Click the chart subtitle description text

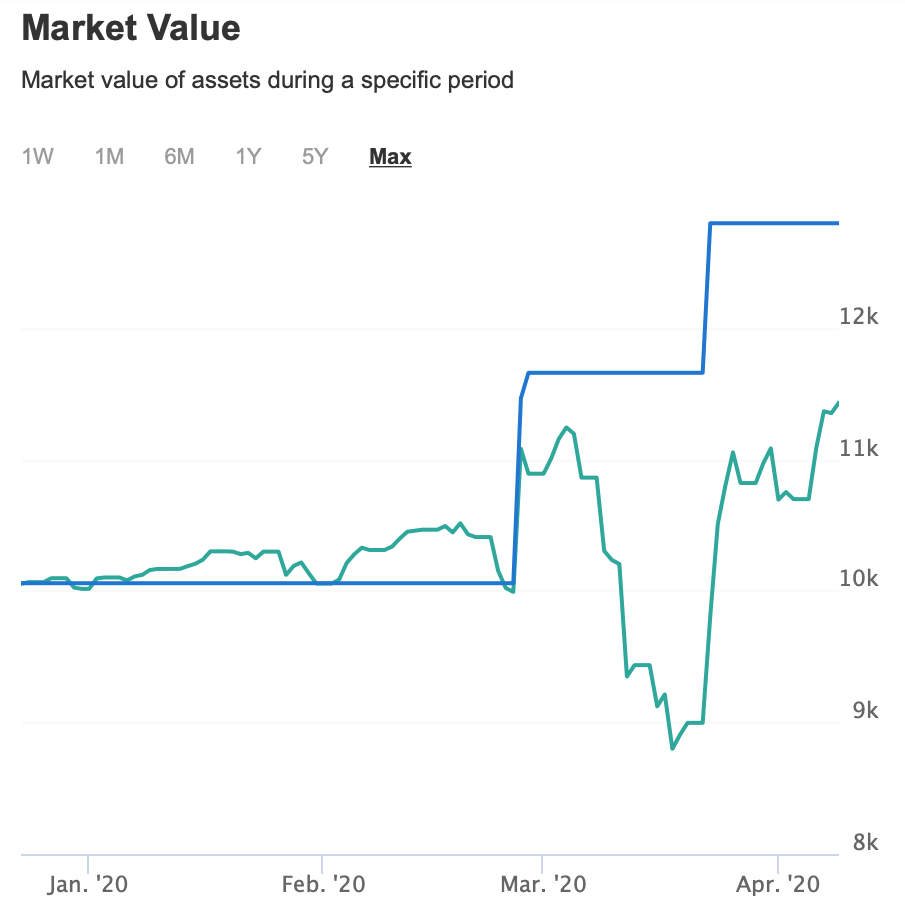tap(267, 80)
